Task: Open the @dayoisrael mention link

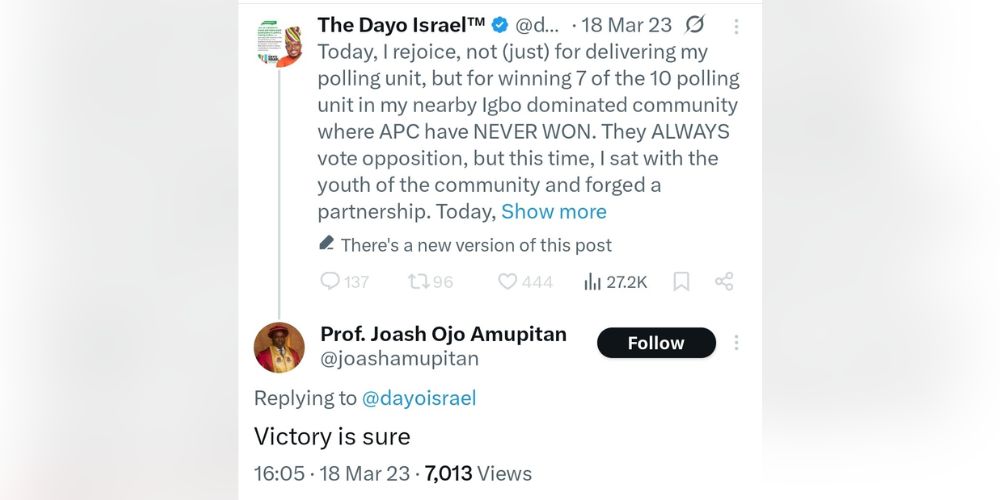Action: pos(418,398)
